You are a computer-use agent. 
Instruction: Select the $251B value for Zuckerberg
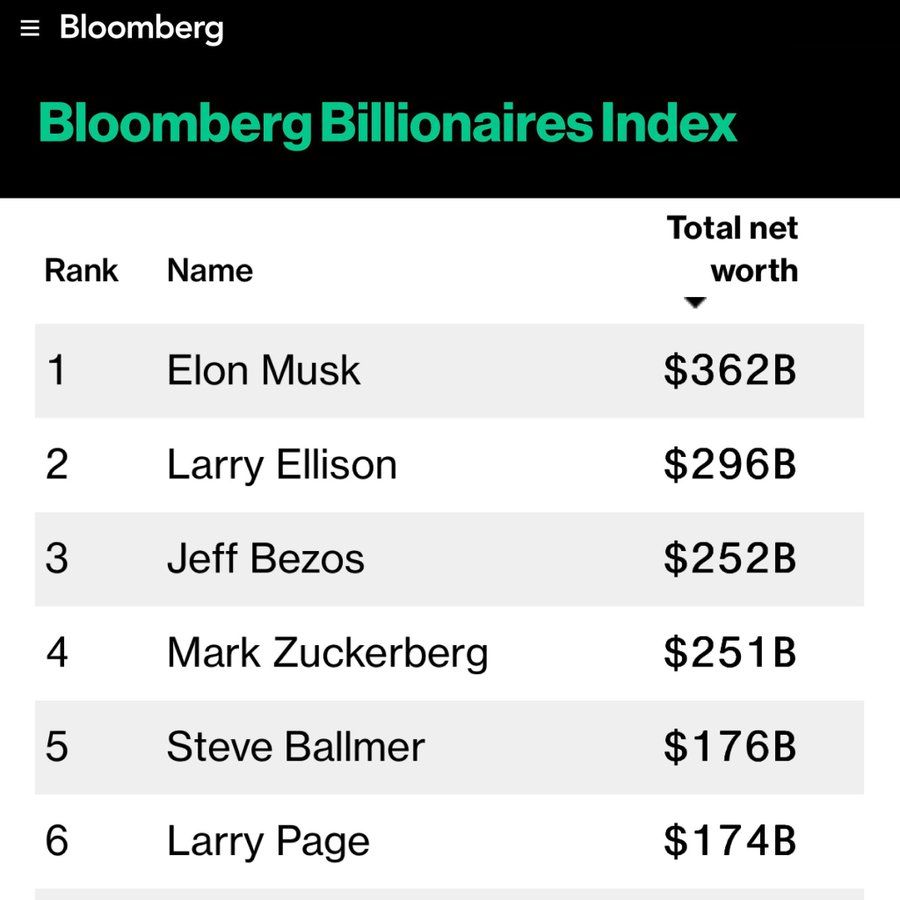(x=730, y=653)
